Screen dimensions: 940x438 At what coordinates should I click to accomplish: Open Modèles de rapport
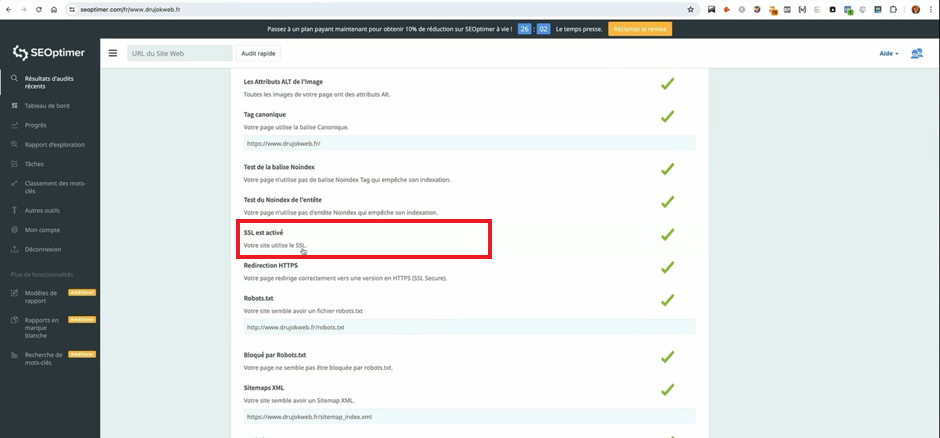41,297
